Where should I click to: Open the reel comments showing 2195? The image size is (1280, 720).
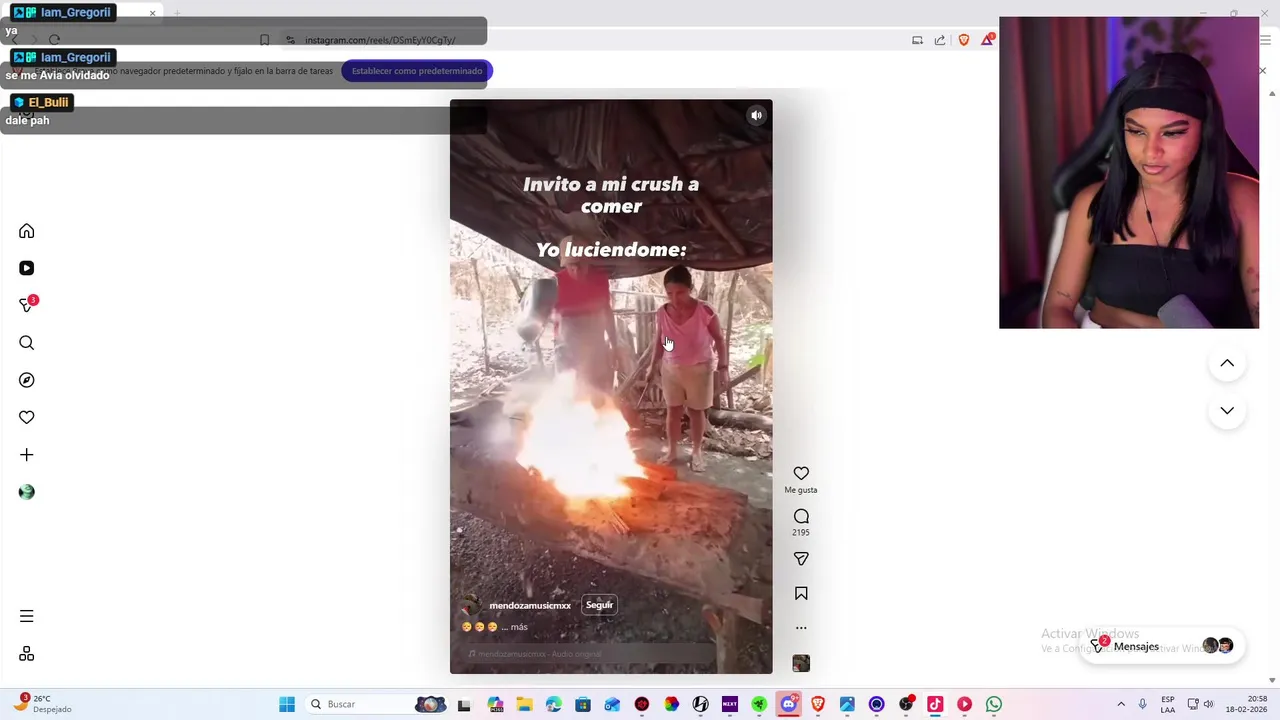[801, 517]
